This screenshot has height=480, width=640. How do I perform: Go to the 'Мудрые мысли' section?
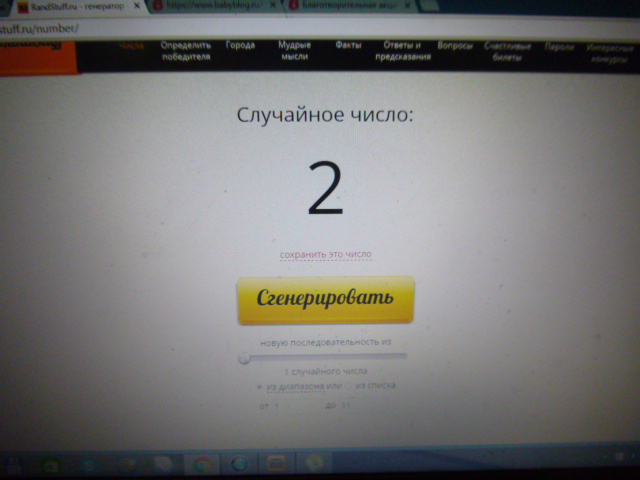coord(294,51)
